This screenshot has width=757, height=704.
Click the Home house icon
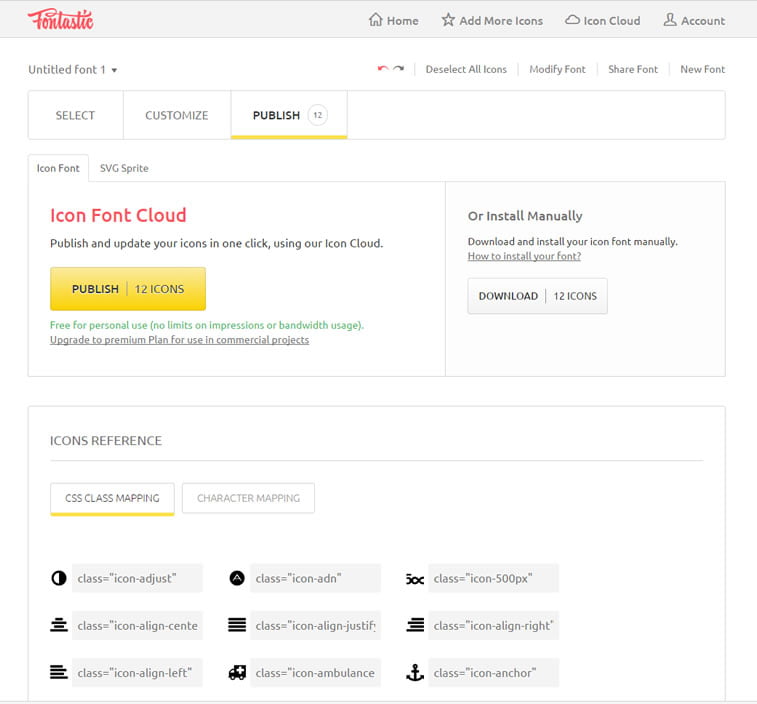tap(376, 20)
